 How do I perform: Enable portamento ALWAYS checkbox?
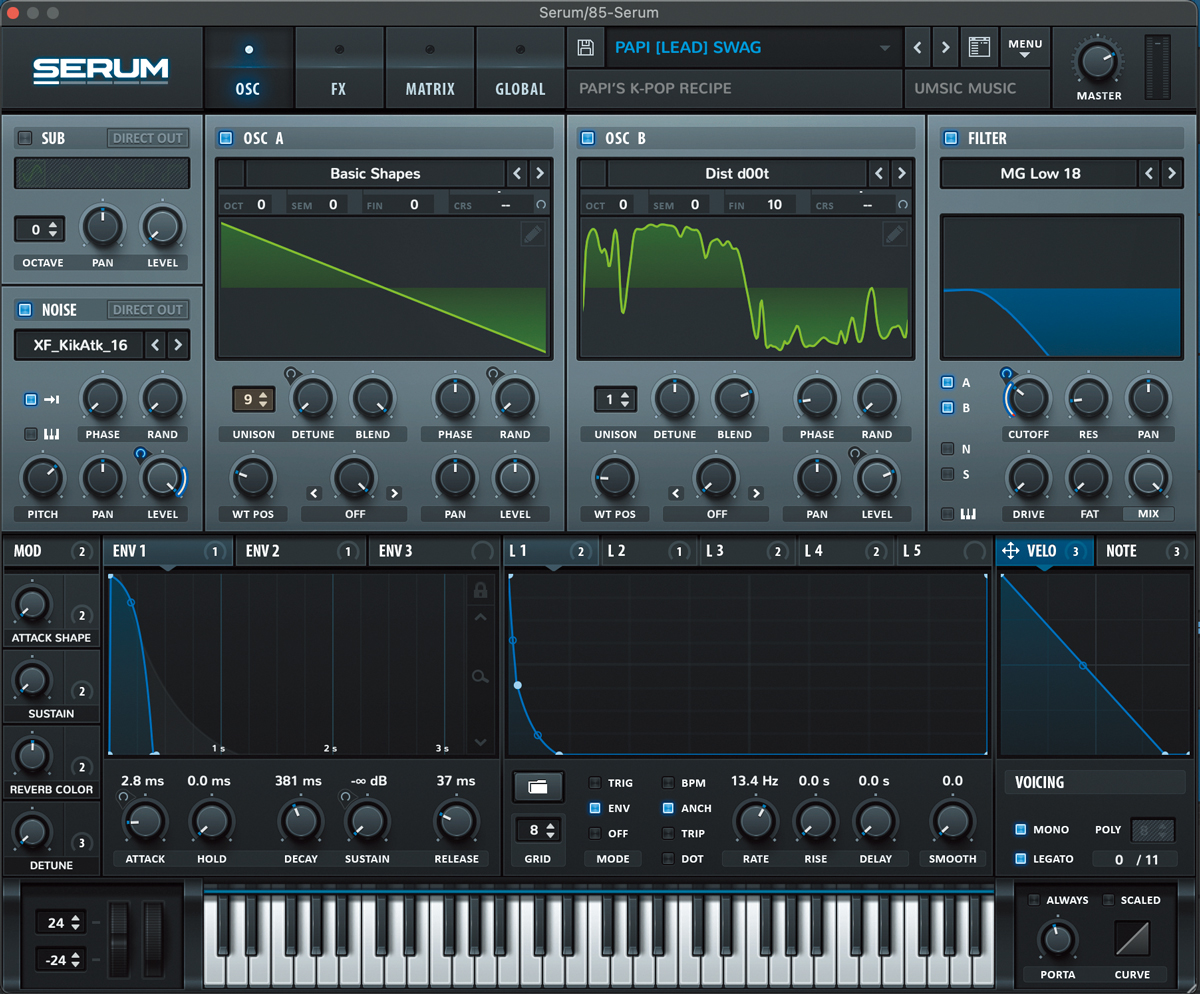tap(1034, 900)
